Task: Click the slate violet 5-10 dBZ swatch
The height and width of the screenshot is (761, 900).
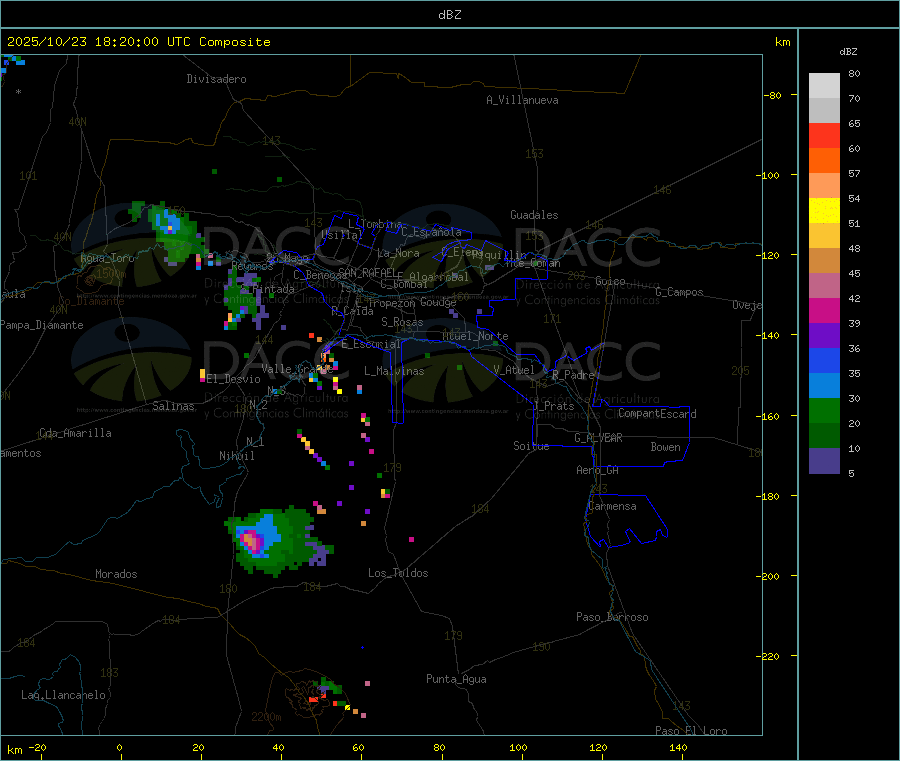Action: pos(824,461)
